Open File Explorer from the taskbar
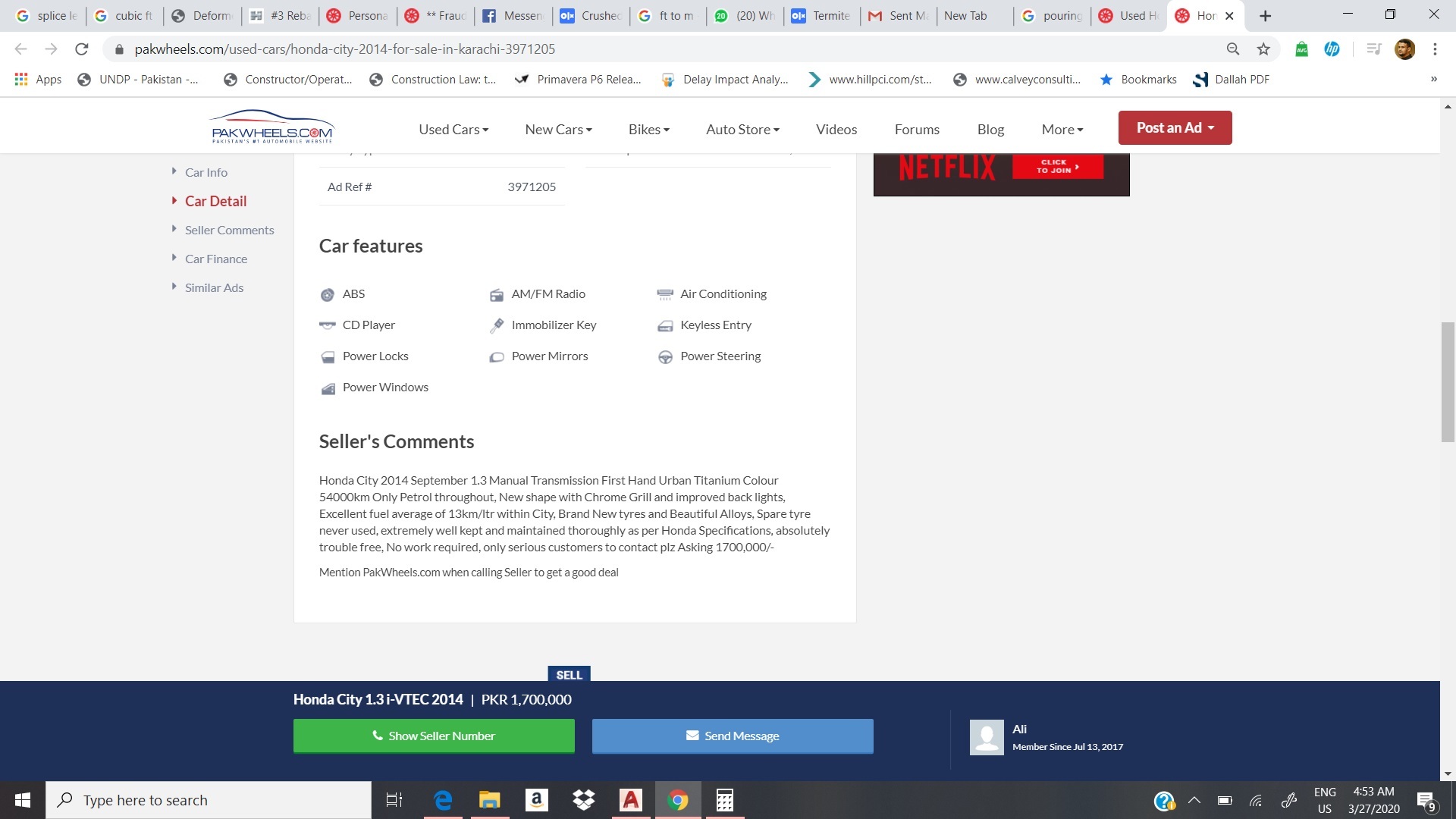Screen dimensions: 1456x819 (490, 800)
